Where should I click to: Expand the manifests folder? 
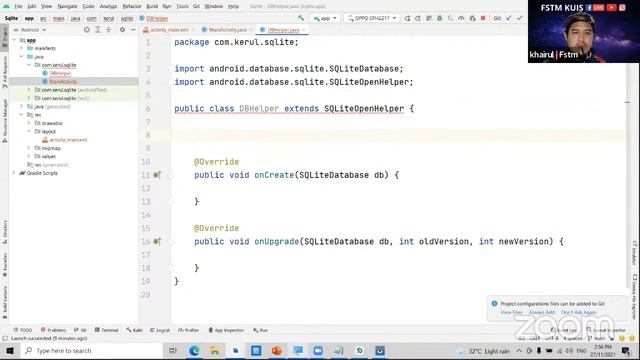[x=22, y=48]
